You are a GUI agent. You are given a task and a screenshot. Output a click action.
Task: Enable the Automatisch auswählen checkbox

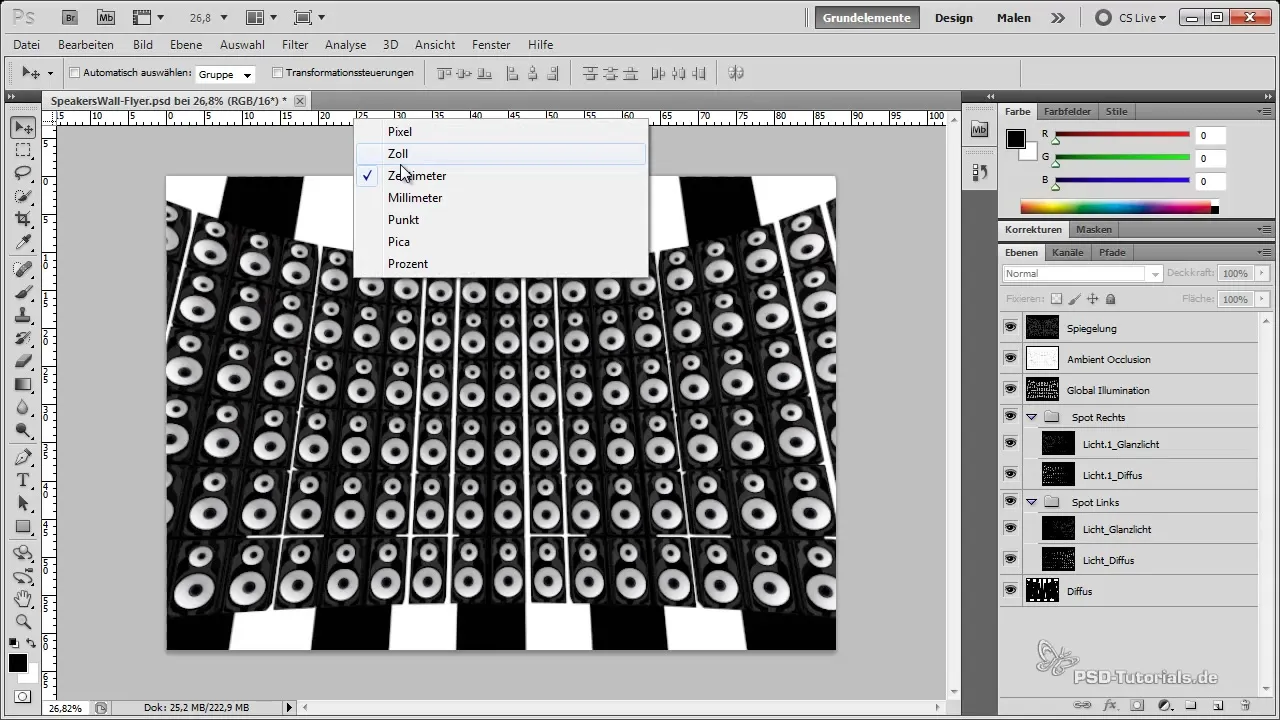click(x=75, y=73)
